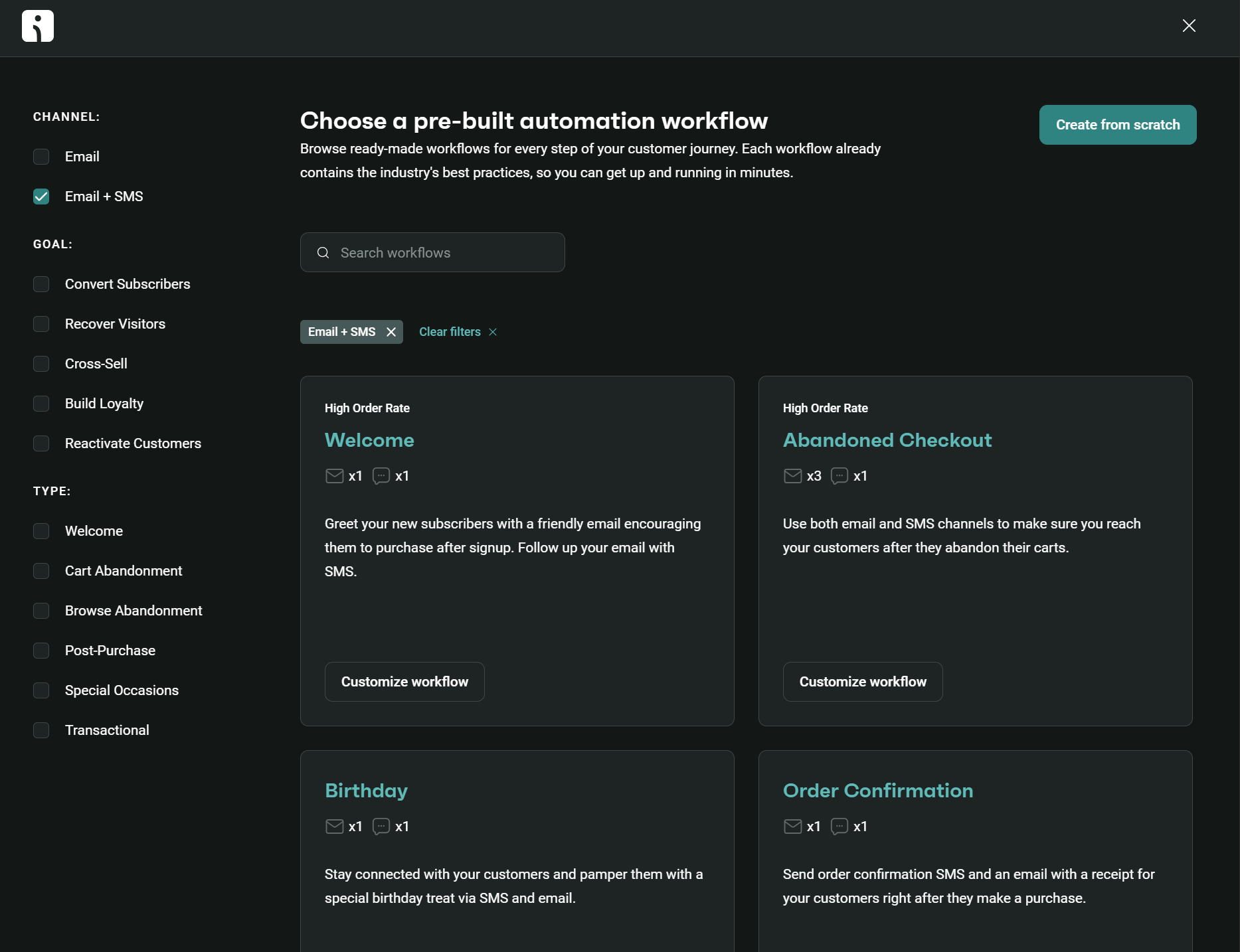The height and width of the screenshot is (952, 1240).
Task: Check the Convert Subscribers goal
Action: [x=41, y=284]
